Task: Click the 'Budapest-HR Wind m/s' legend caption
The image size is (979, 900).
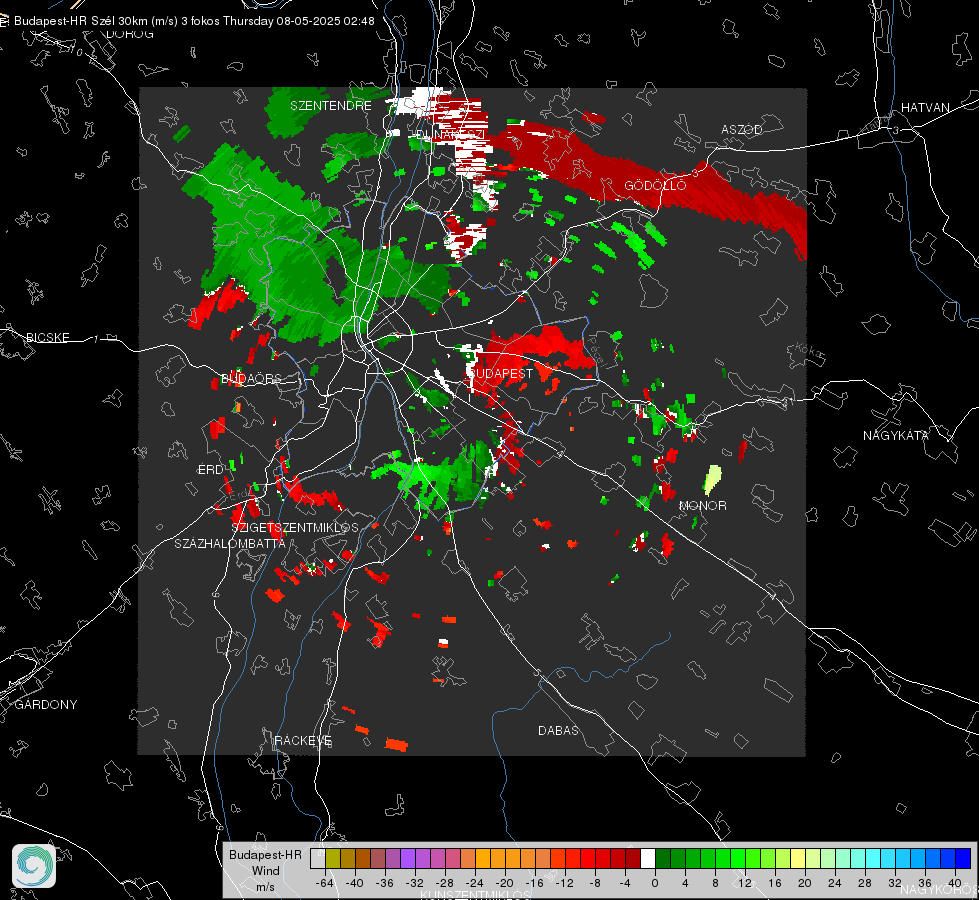Action: (x=265, y=871)
